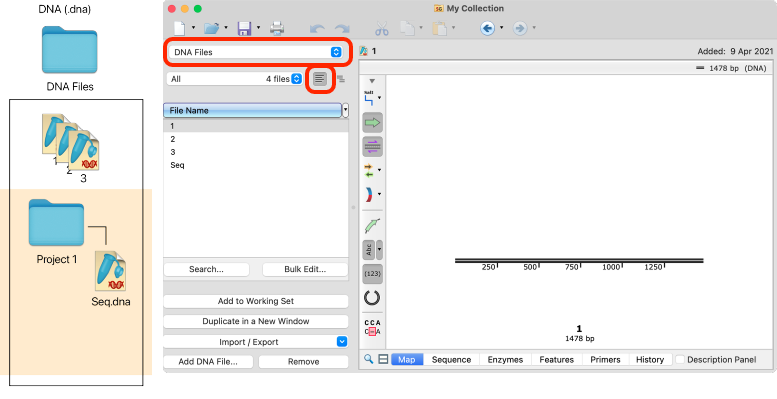Toggle the green arrow features display

point(372,122)
